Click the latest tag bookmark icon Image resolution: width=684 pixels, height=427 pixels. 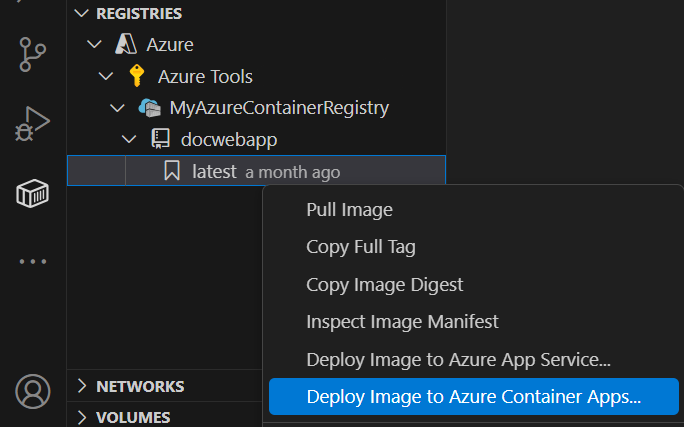point(172,171)
